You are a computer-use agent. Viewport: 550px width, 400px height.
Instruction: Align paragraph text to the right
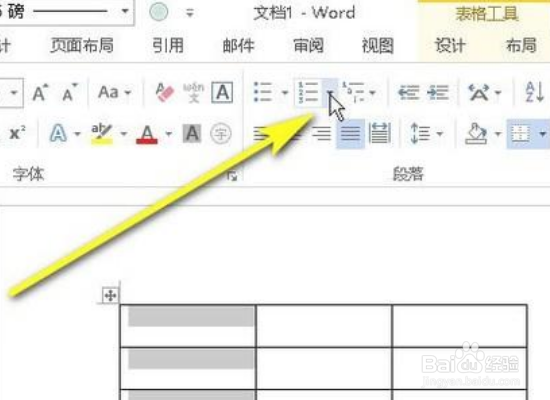(x=321, y=134)
